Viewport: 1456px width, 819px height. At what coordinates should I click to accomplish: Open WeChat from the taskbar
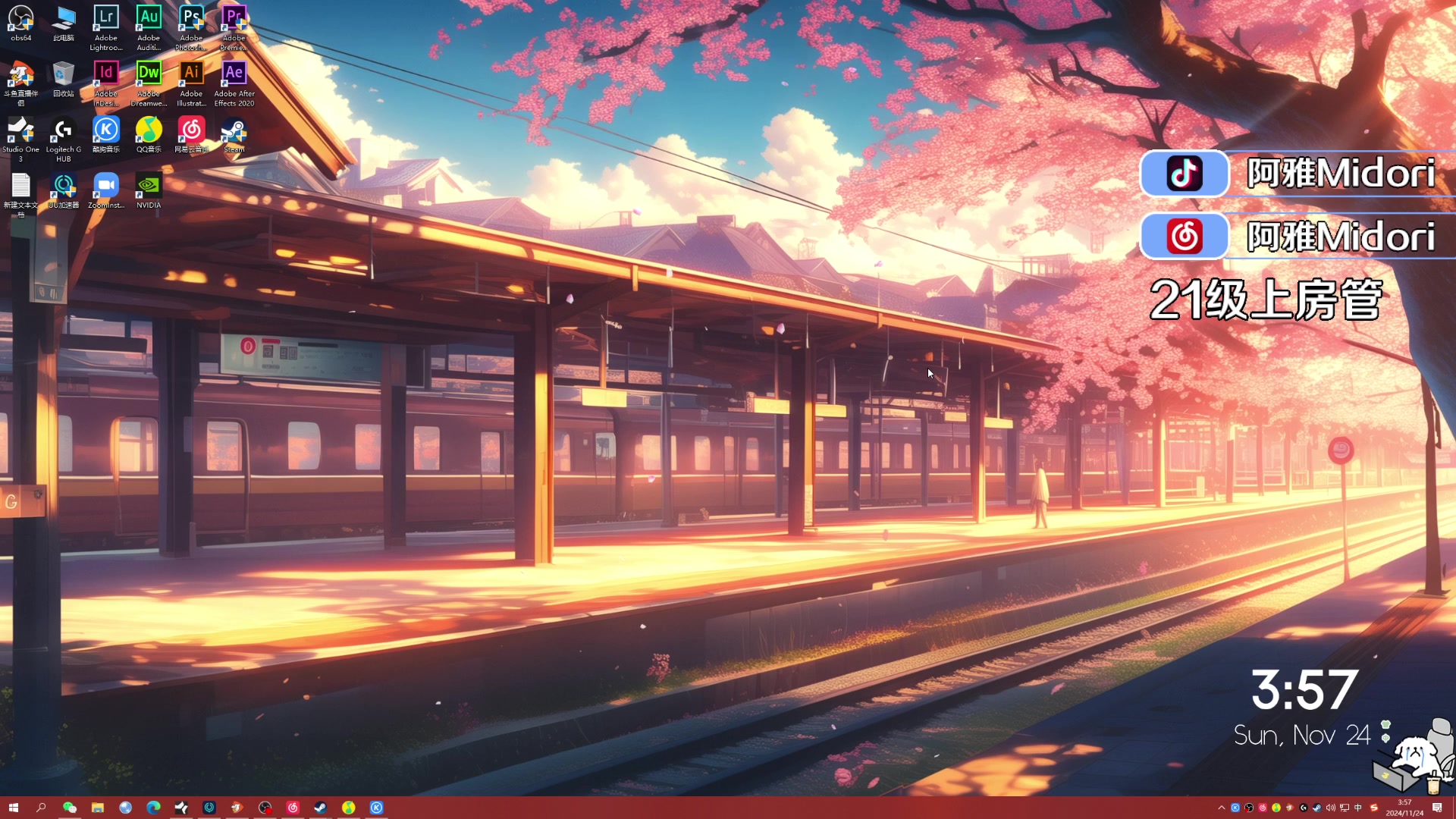click(69, 808)
